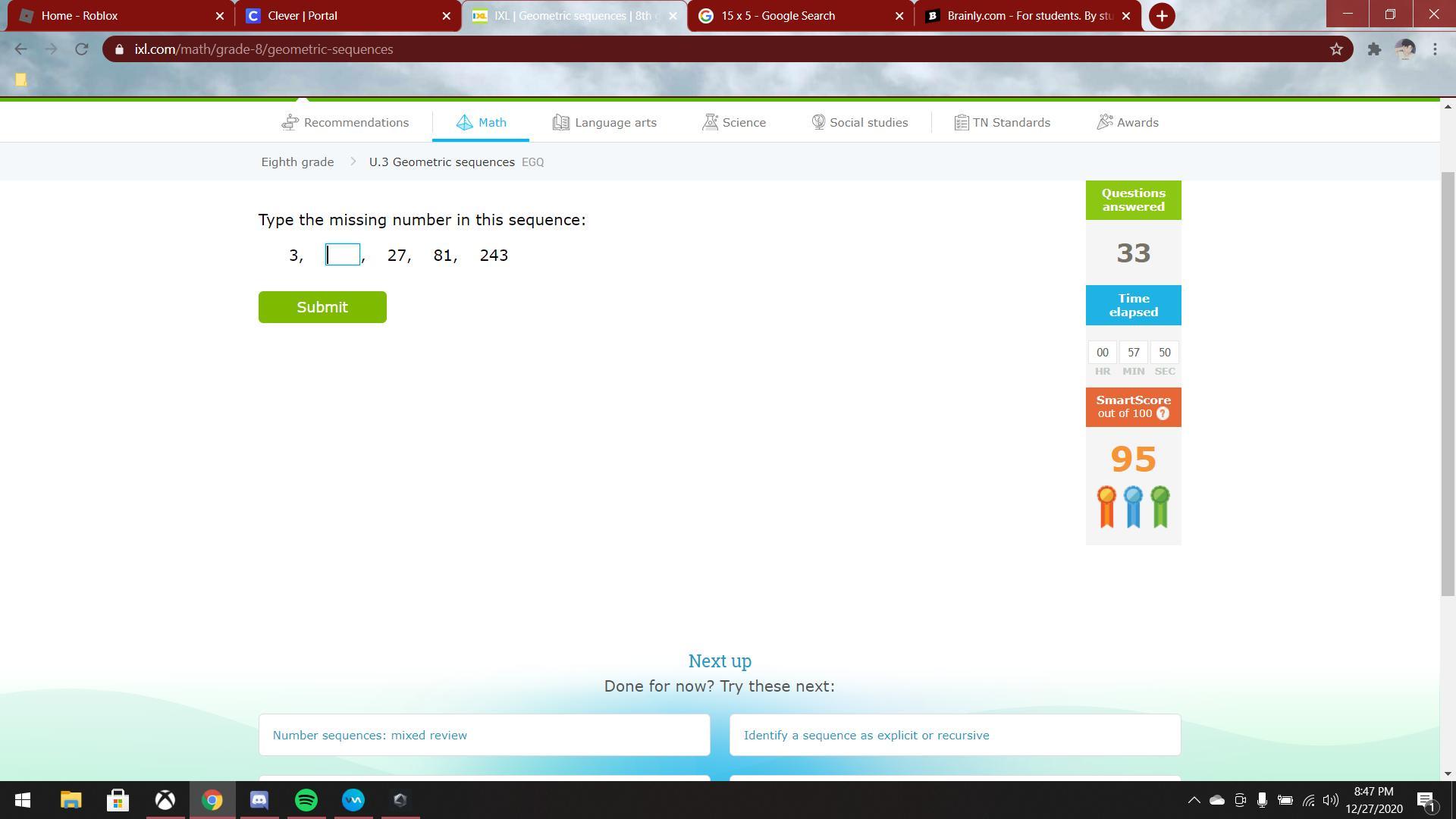Open the Chrome extensions puzzle icon
The width and height of the screenshot is (1456, 819).
coord(1374,49)
